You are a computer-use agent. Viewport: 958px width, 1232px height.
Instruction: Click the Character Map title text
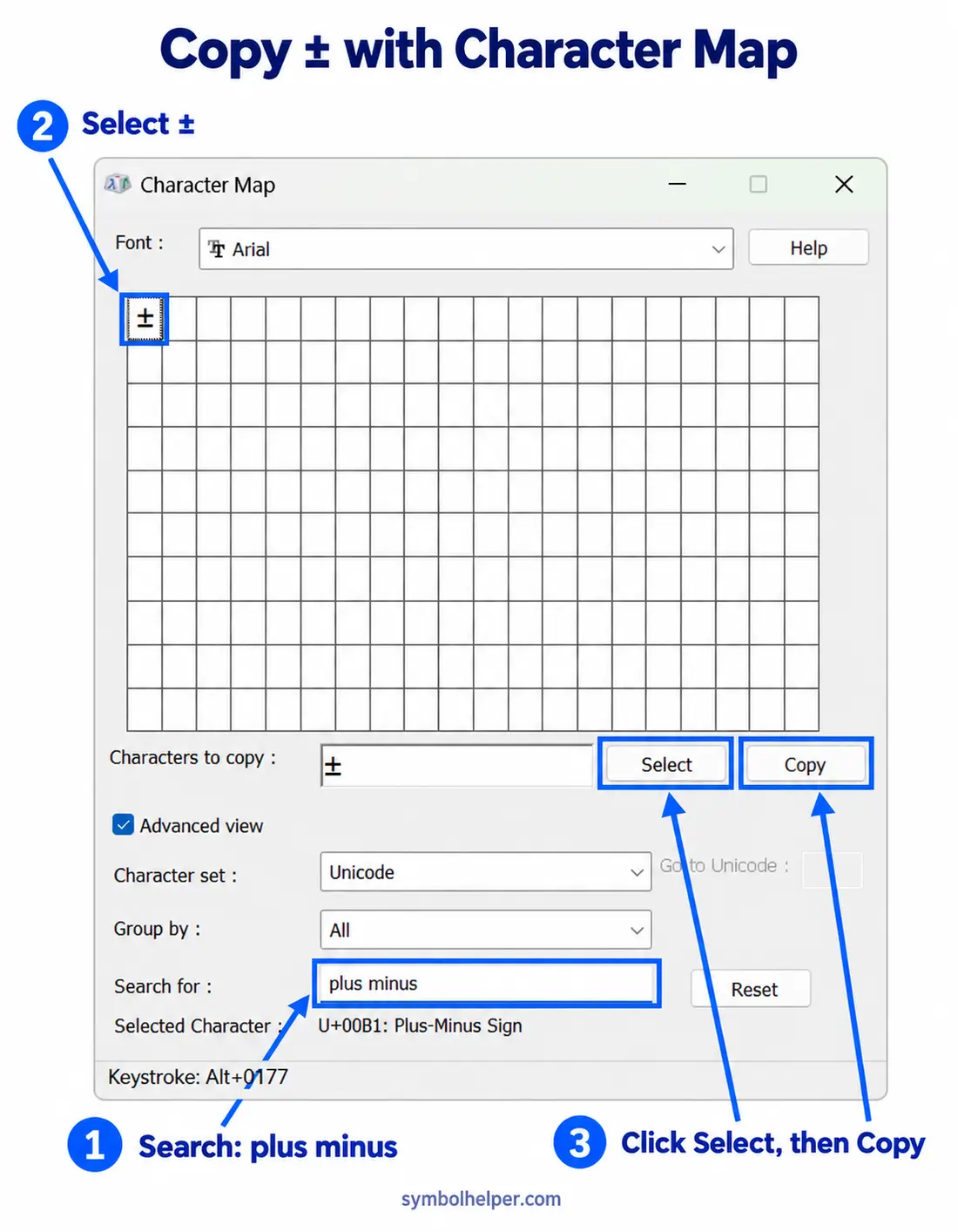207,185
